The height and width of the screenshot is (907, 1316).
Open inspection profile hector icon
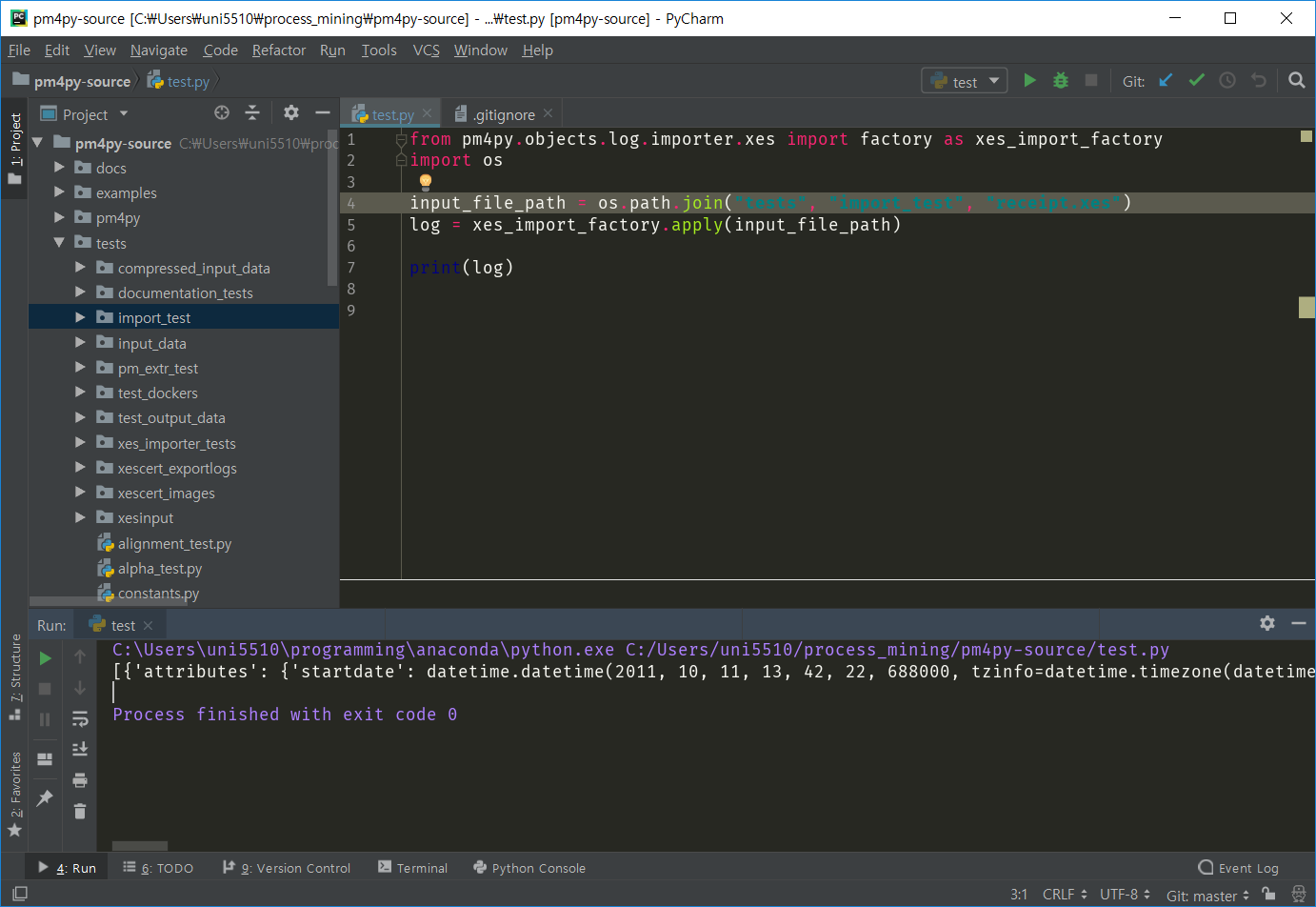pos(1298,894)
